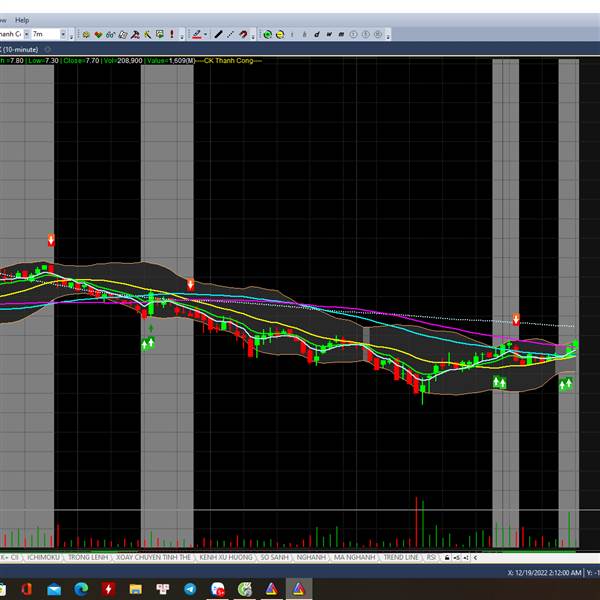Viewport: 600px width, 600px height.
Task: Launch Microsoft Edge from the taskbar
Action: tap(81, 589)
